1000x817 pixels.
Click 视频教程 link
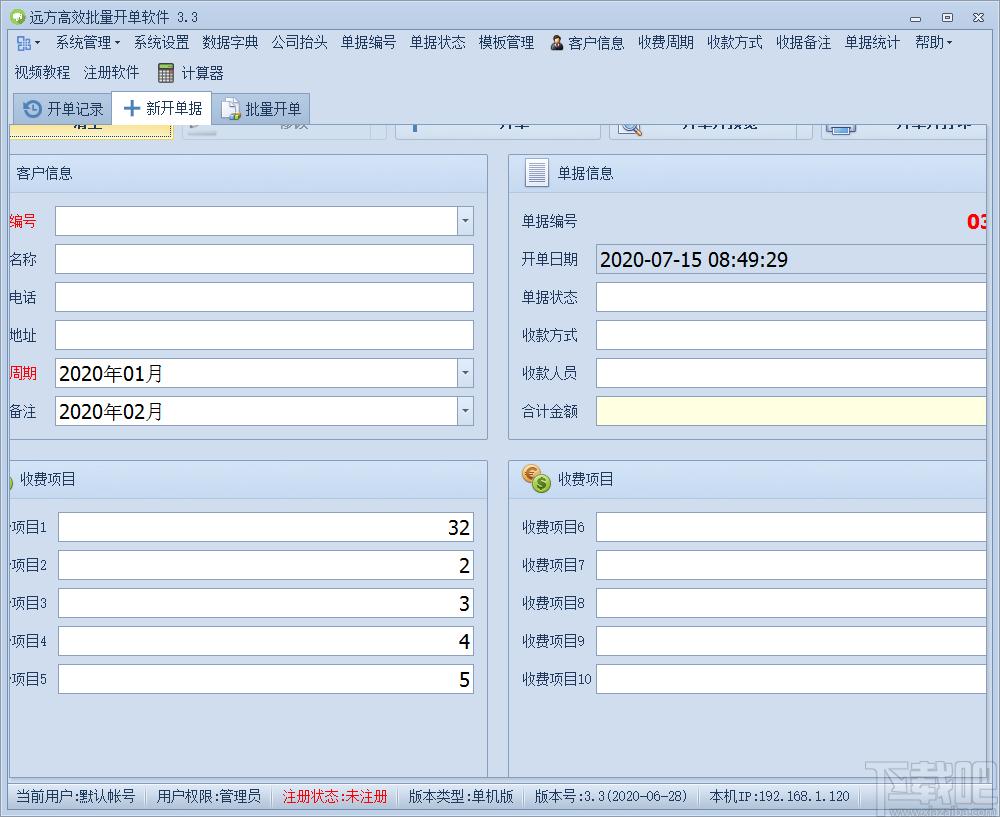pos(42,73)
